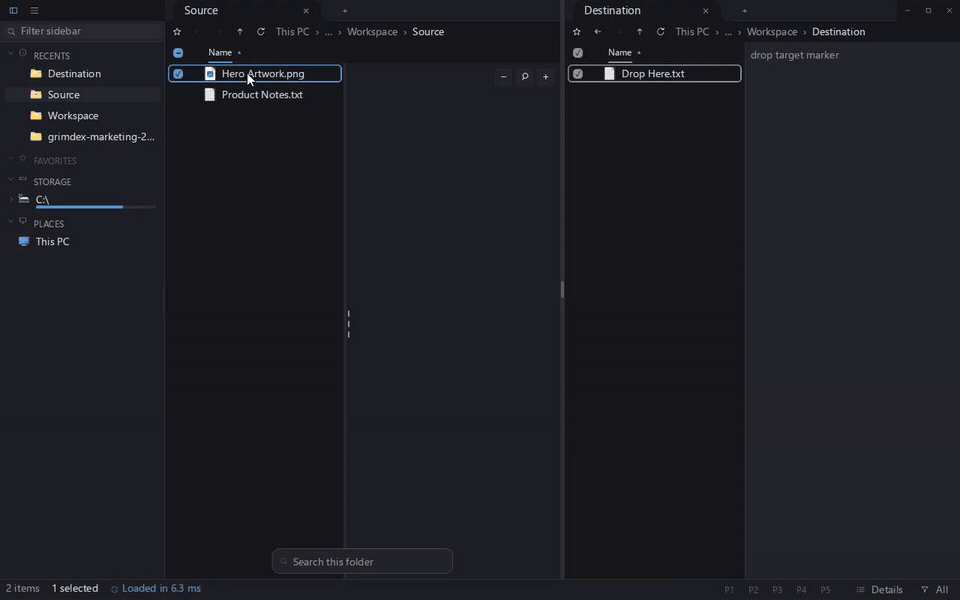Open the Details view mode selector
960x600 pixels.
tap(880, 590)
